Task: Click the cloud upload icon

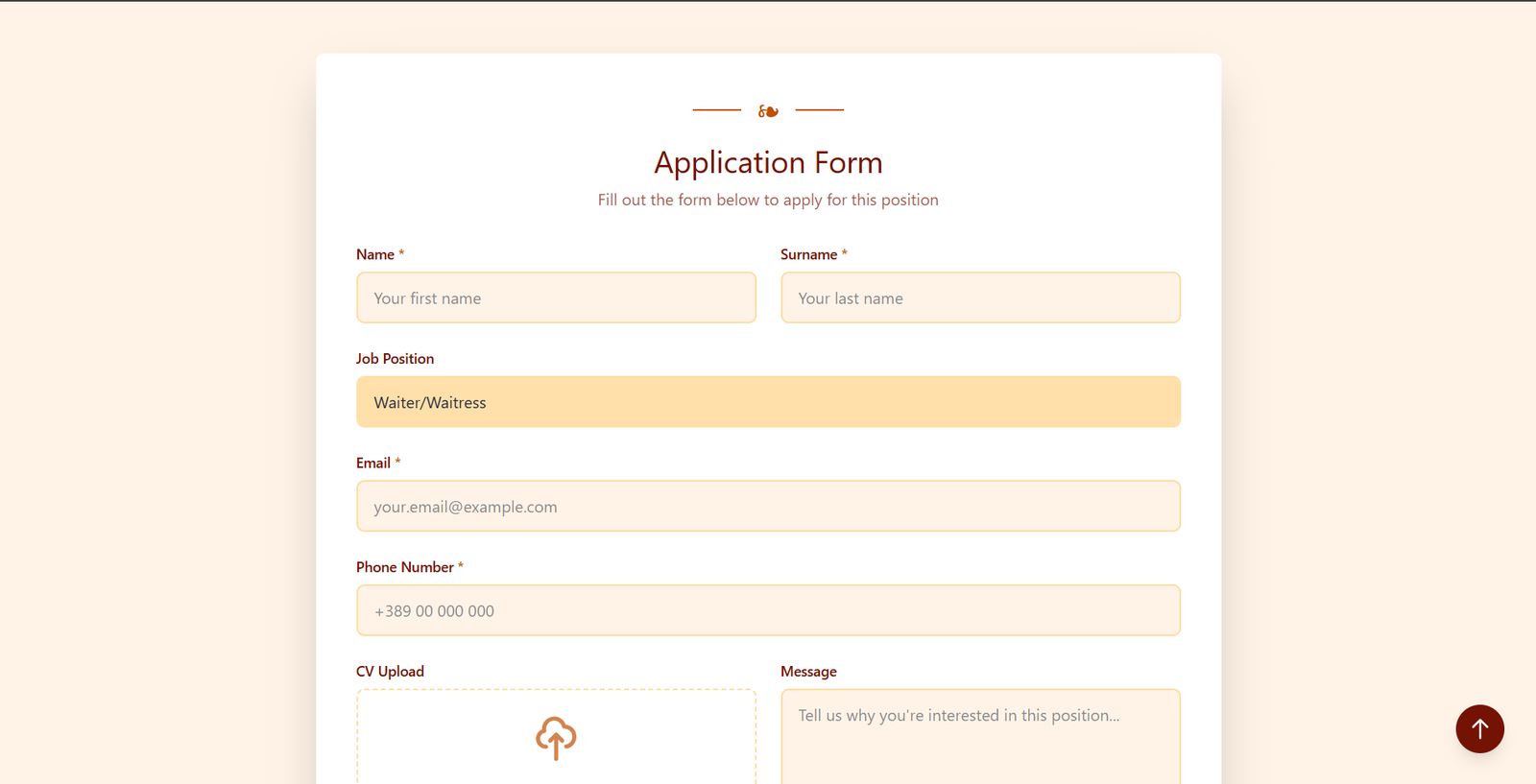Action: [x=556, y=738]
